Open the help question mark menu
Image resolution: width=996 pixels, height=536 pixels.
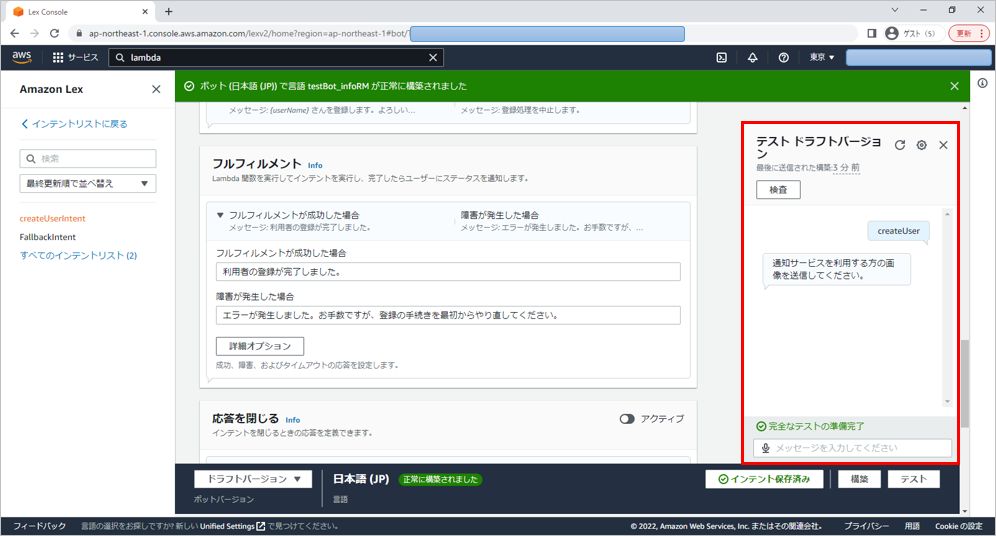[783, 57]
